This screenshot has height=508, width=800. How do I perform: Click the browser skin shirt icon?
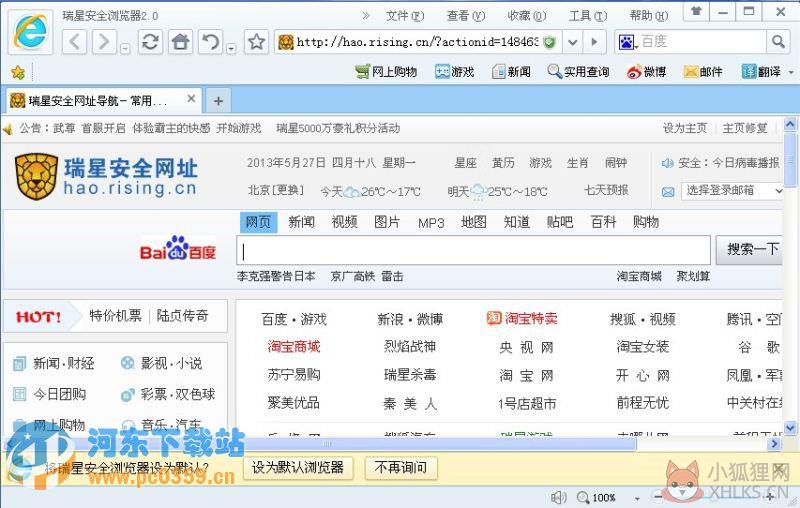pyautogui.click(x=696, y=11)
